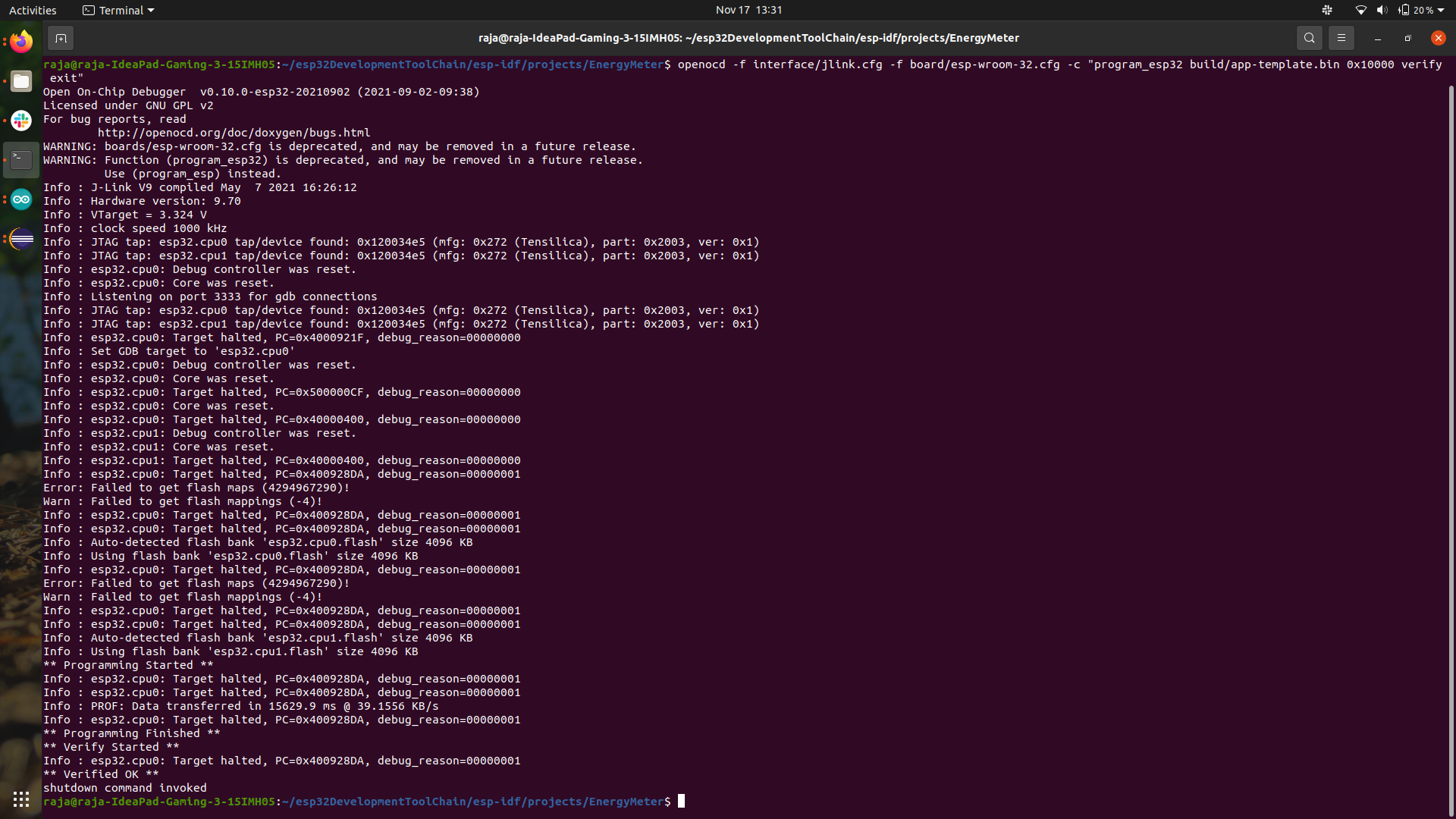Image resolution: width=1456 pixels, height=819 pixels.
Task: Click '** Verified OK **' line
Action: point(101,774)
